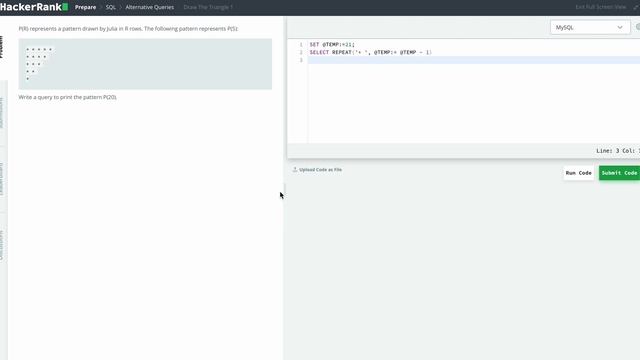
Task: Click the P(R) pattern description sentence
Action: [x=128, y=29]
